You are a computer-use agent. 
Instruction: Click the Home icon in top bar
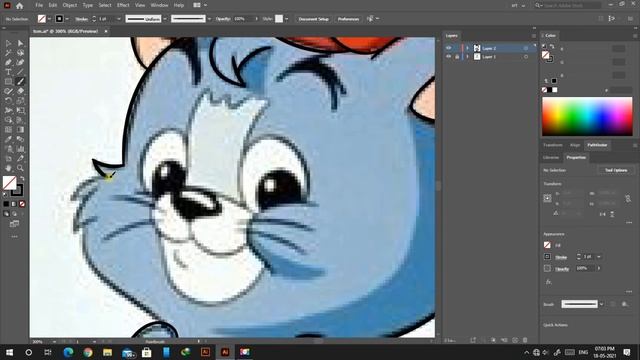click(19, 6)
